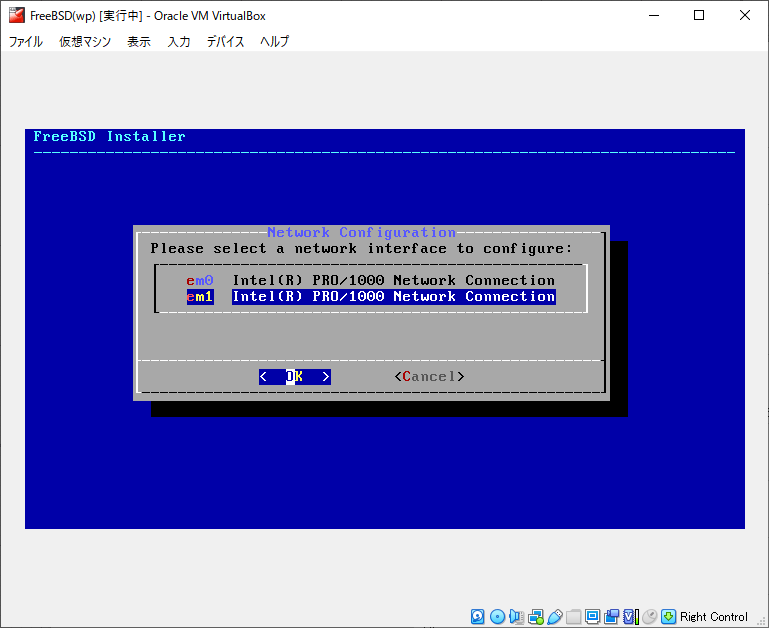Click the hard disk activity status icon

coord(477,616)
